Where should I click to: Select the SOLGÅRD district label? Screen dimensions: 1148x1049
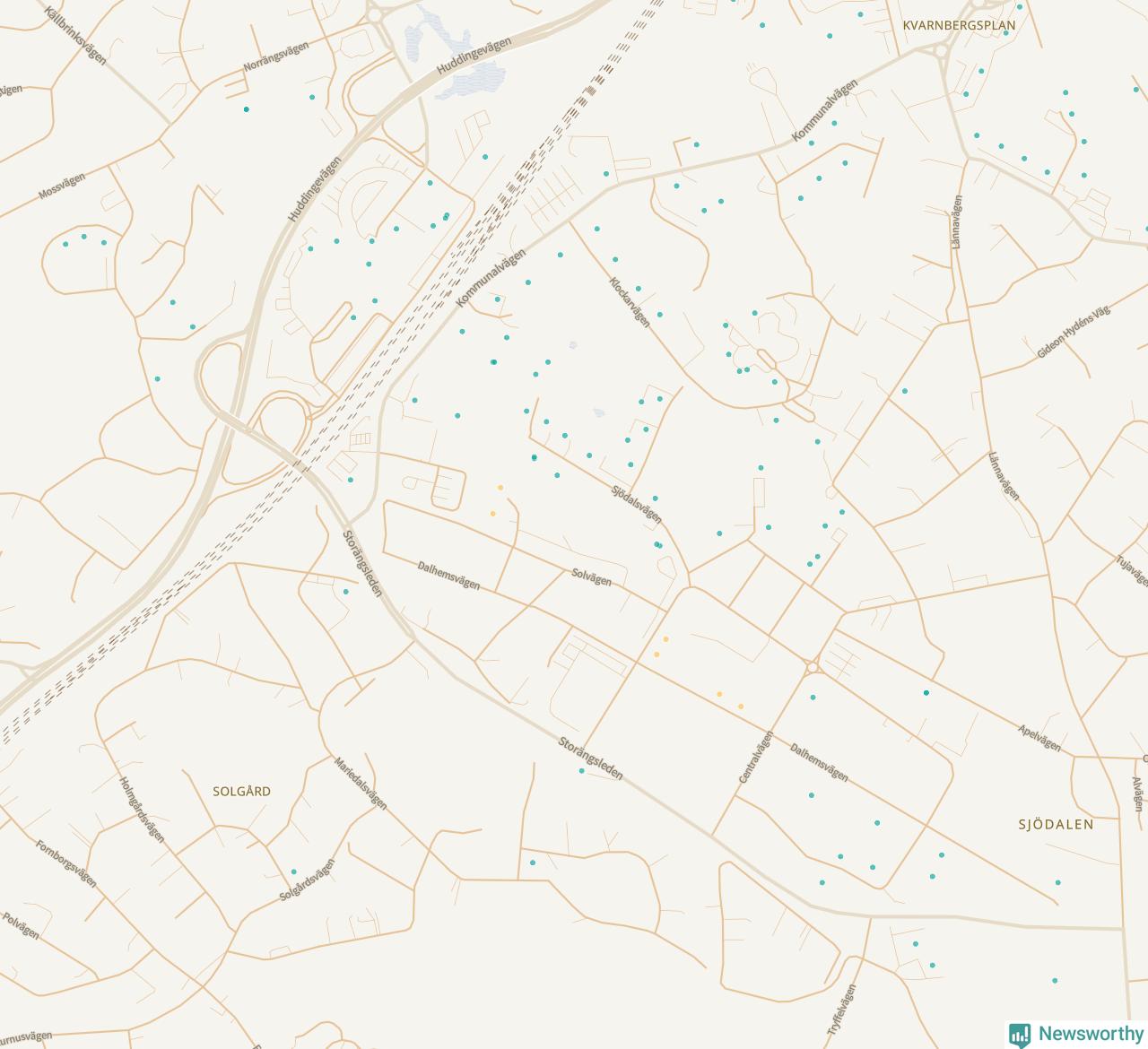coord(241,792)
